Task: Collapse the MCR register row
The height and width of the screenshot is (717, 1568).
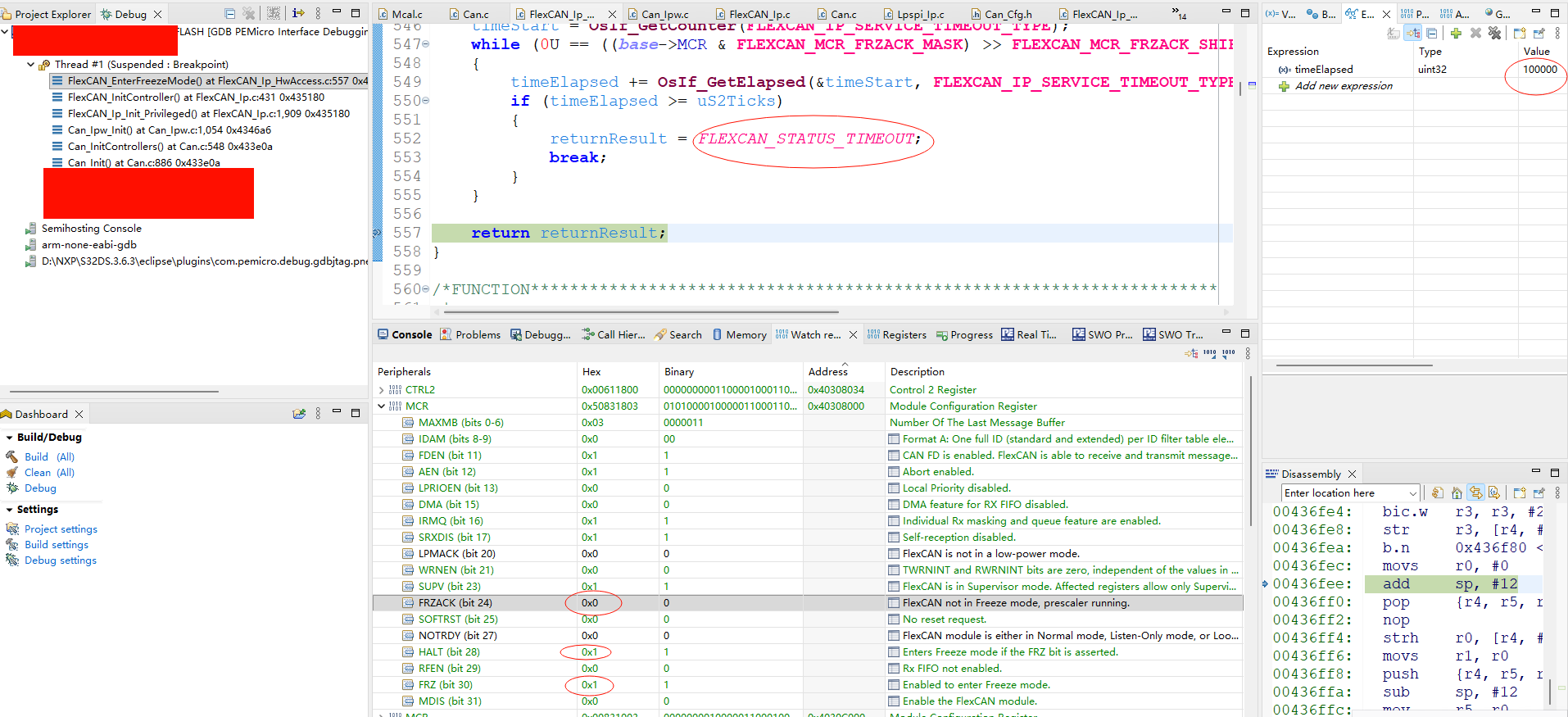Action: tap(382, 406)
